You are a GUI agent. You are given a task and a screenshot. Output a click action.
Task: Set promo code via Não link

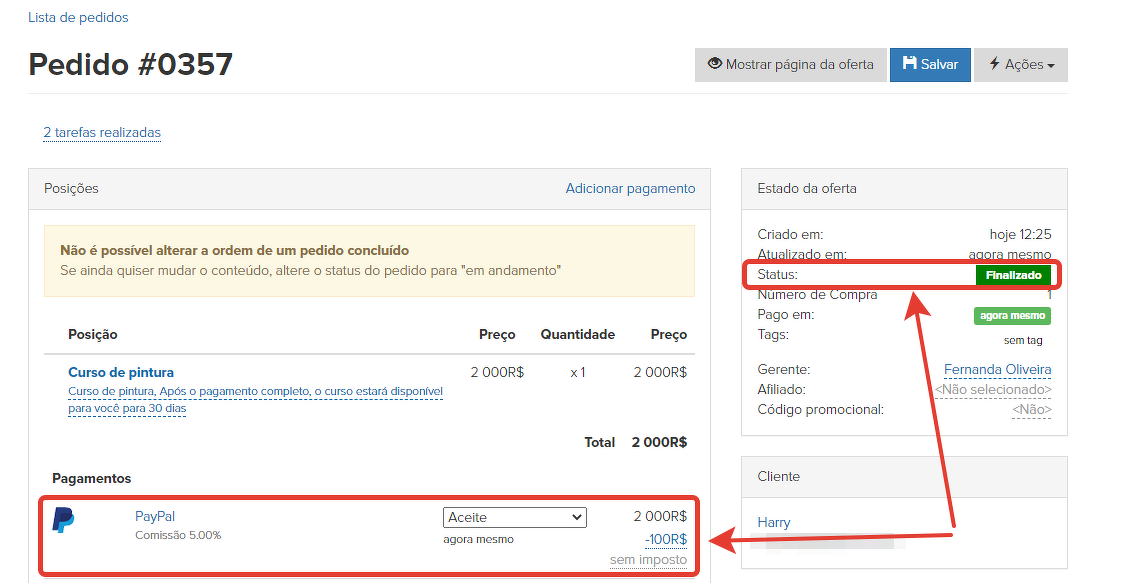[1031, 410]
